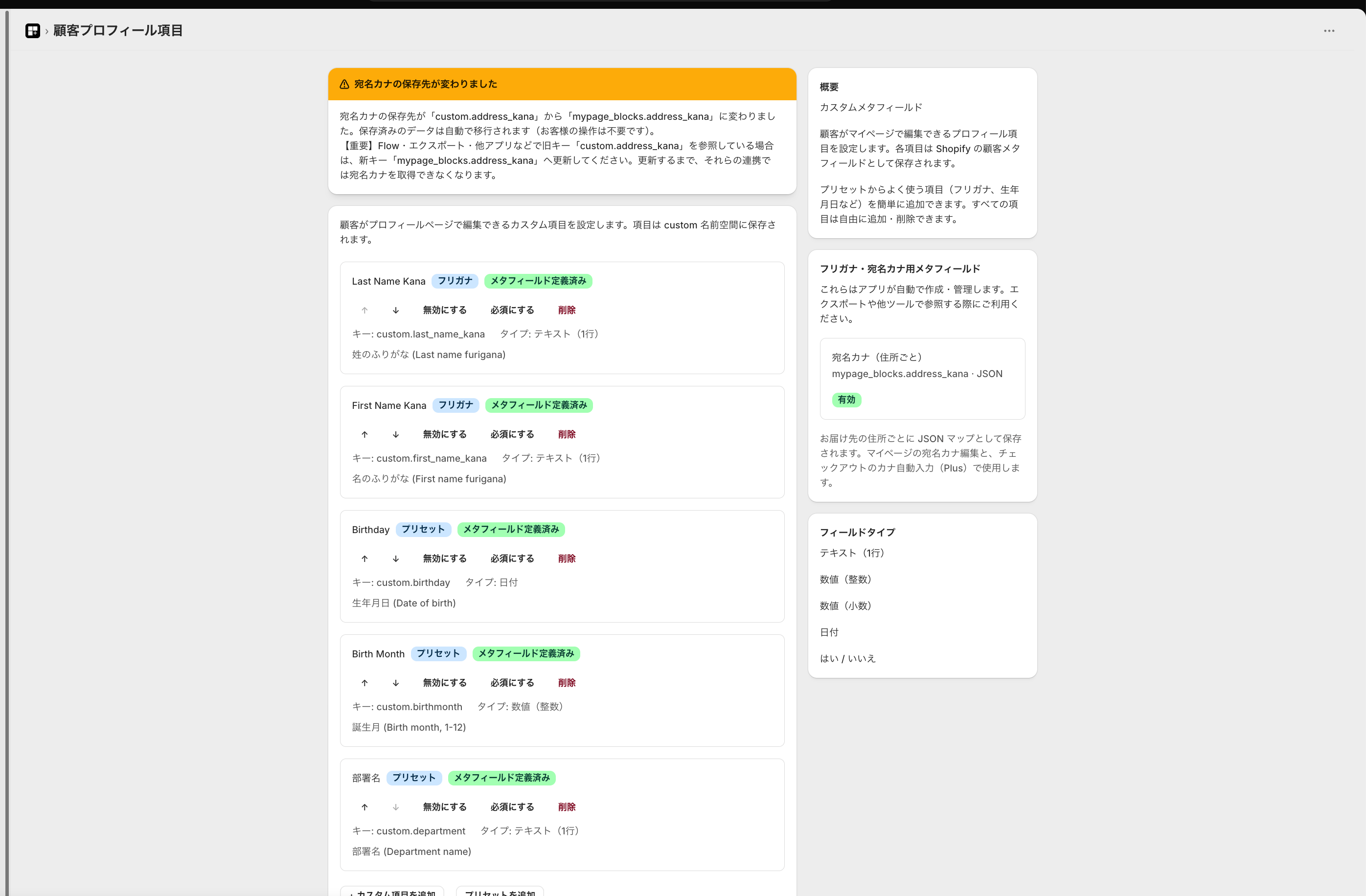Disable First Name Kana with 無効にする
This screenshot has width=1366, height=896.
coord(445,434)
